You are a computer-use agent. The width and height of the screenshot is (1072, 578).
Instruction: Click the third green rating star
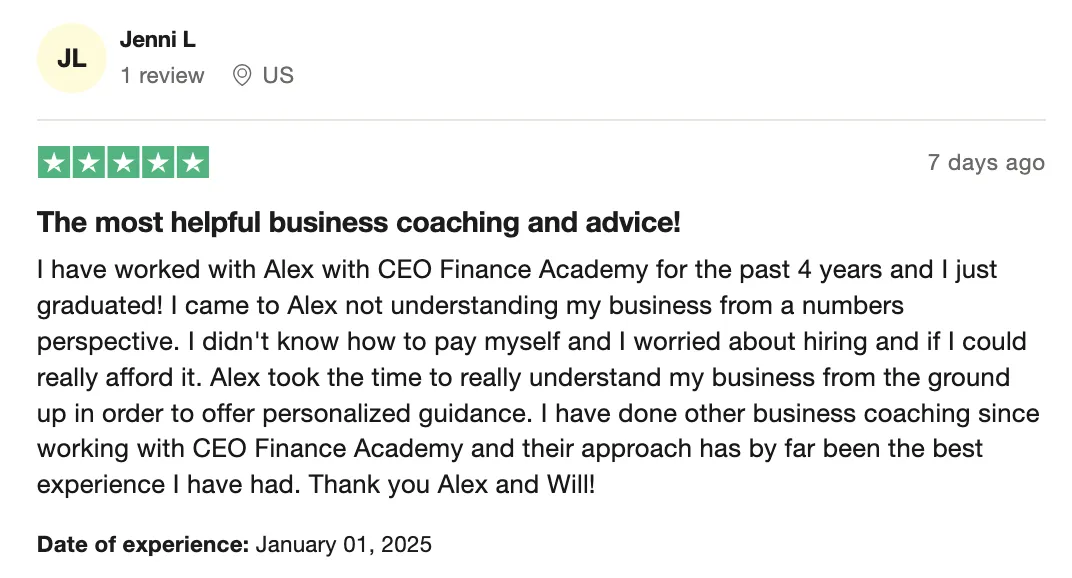(124, 163)
